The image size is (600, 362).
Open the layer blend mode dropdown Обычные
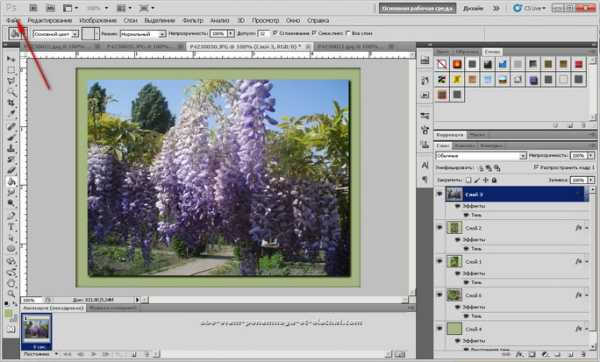tap(481, 156)
